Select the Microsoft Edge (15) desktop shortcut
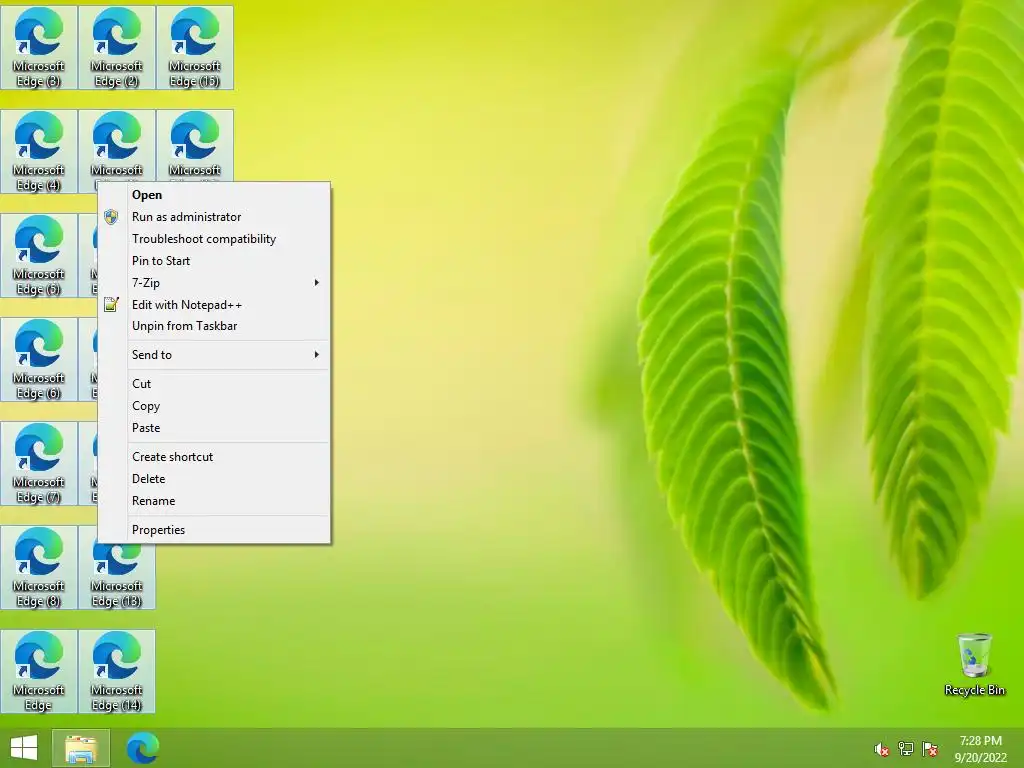The image size is (1024, 768). click(x=195, y=48)
